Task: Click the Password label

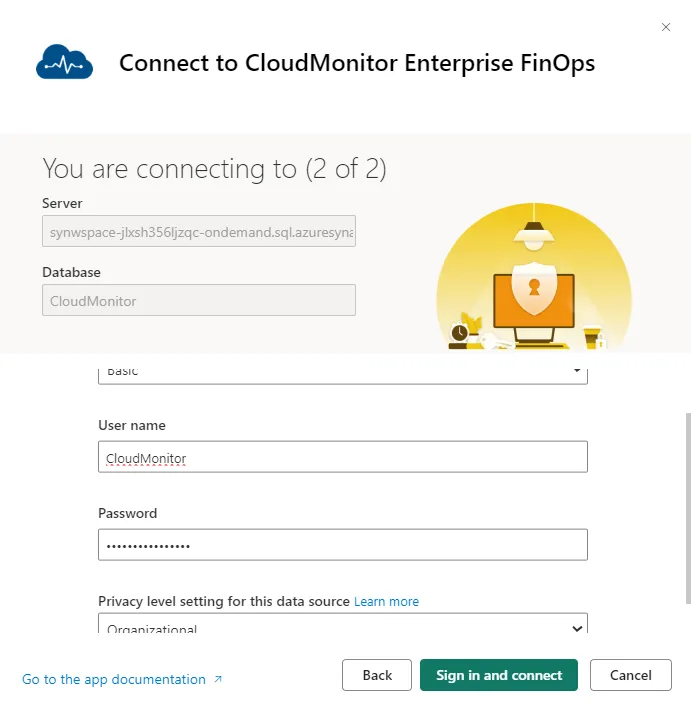Action: (128, 514)
